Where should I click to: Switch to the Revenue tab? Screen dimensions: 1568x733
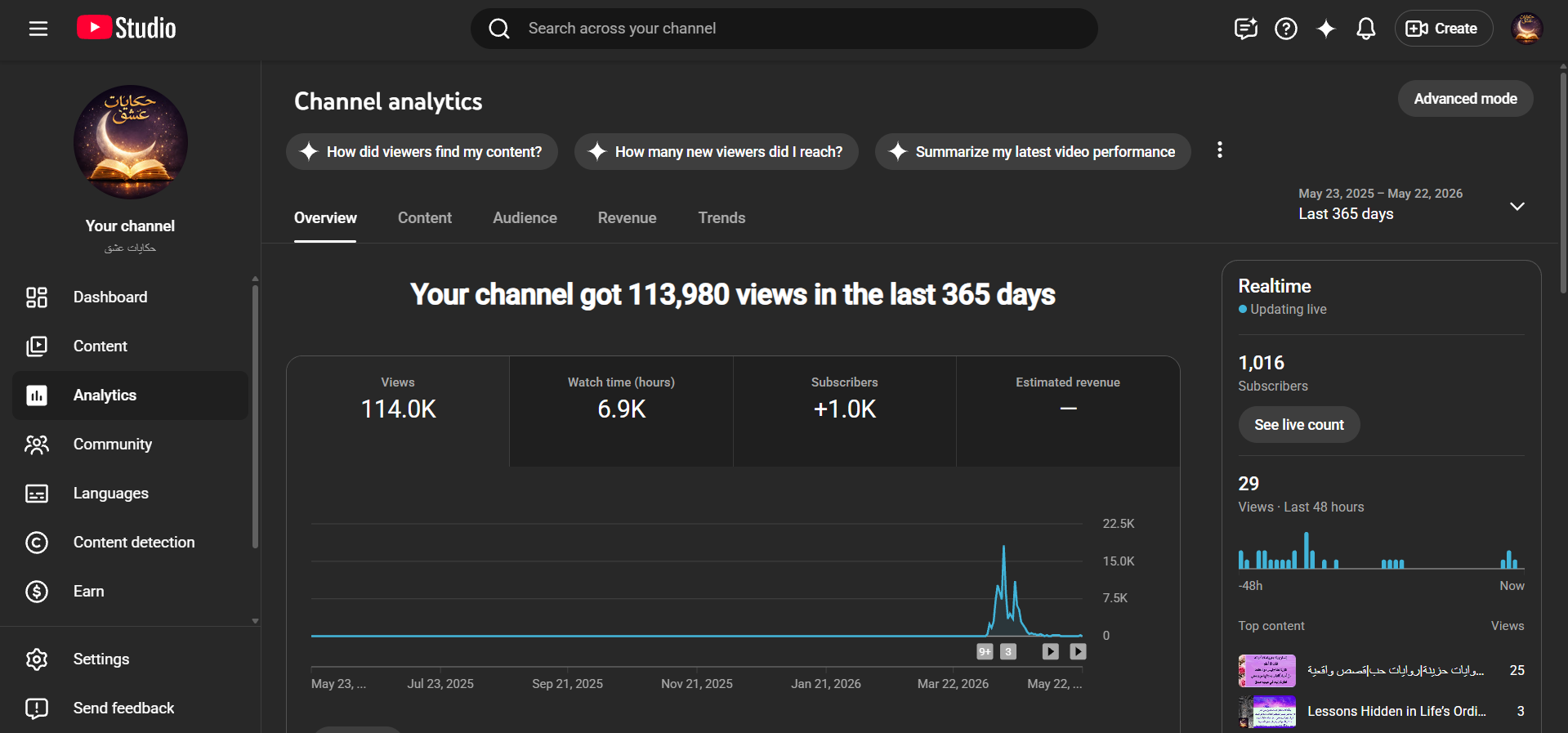(x=627, y=218)
